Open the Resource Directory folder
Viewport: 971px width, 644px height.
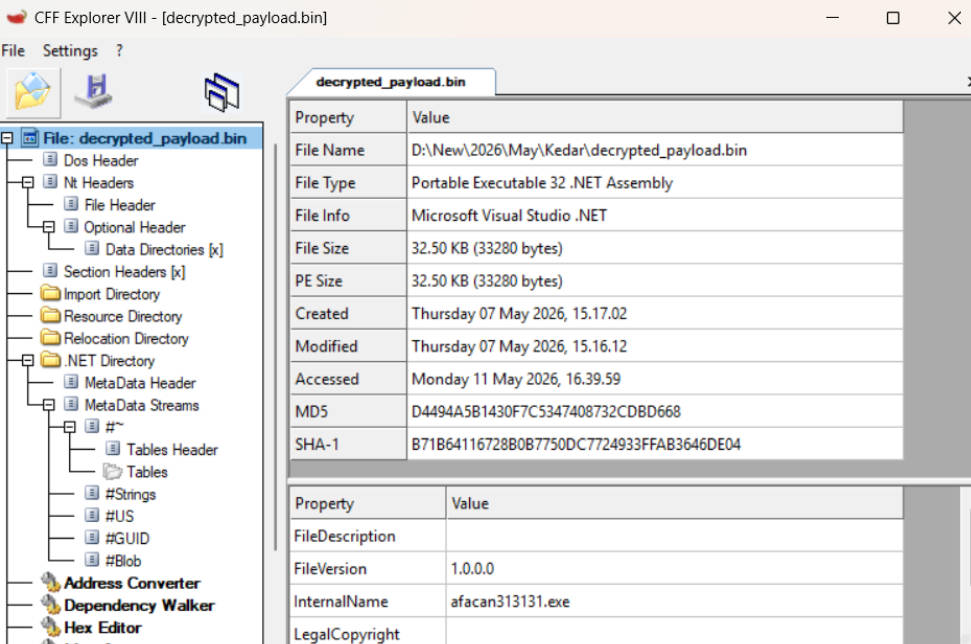pyautogui.click(x=123, y=316)
